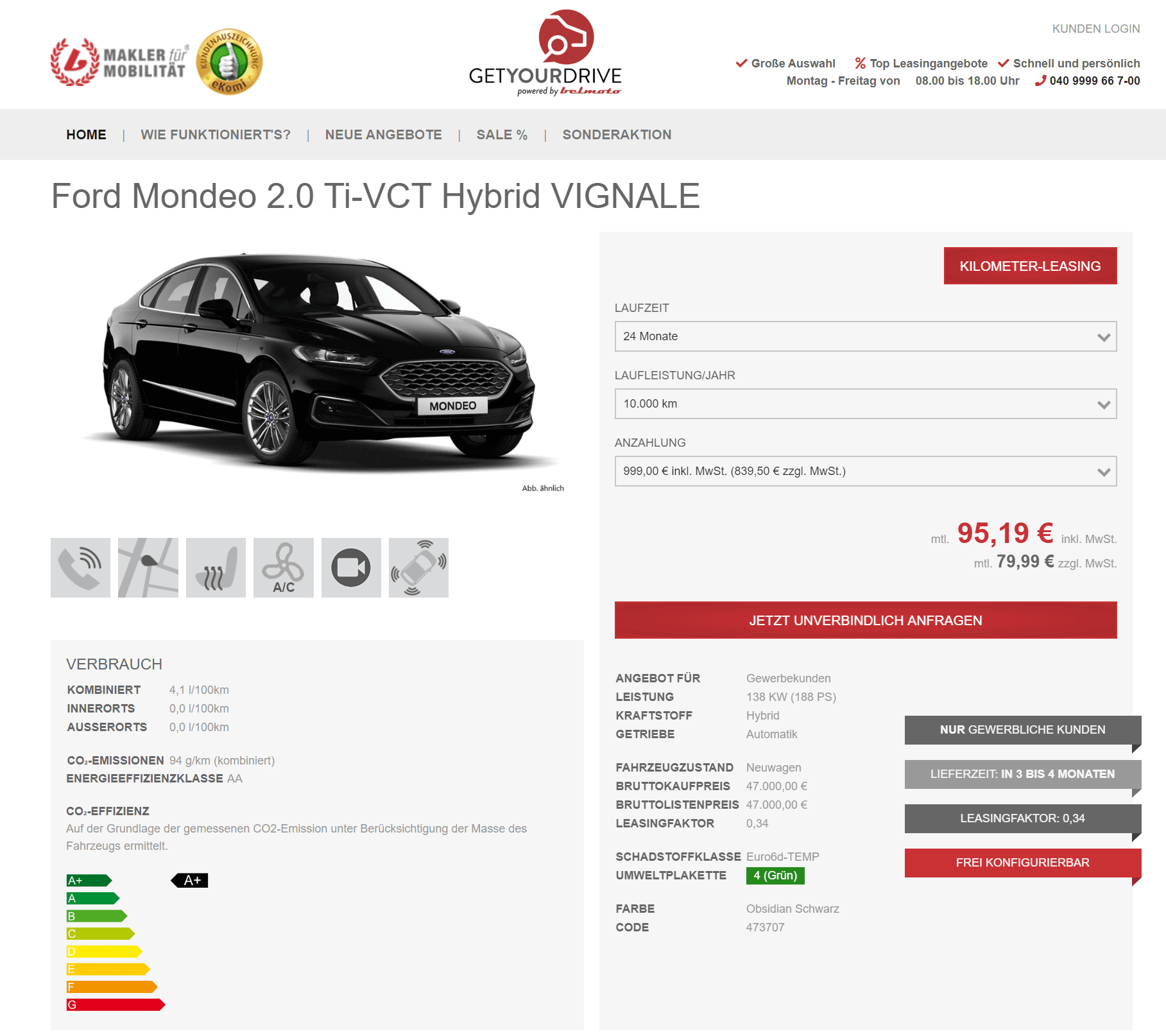Open the Kunden Login link
The width and height of the screenshot is (1166, 1036).
1096,29
